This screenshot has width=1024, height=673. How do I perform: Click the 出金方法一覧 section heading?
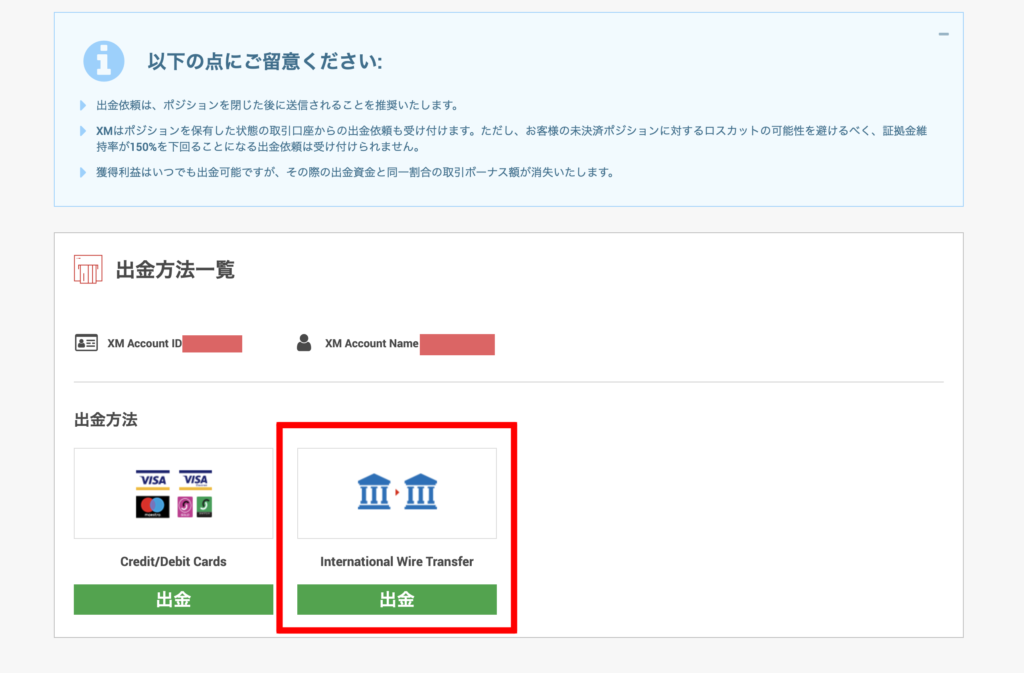(x=176, y=270)
